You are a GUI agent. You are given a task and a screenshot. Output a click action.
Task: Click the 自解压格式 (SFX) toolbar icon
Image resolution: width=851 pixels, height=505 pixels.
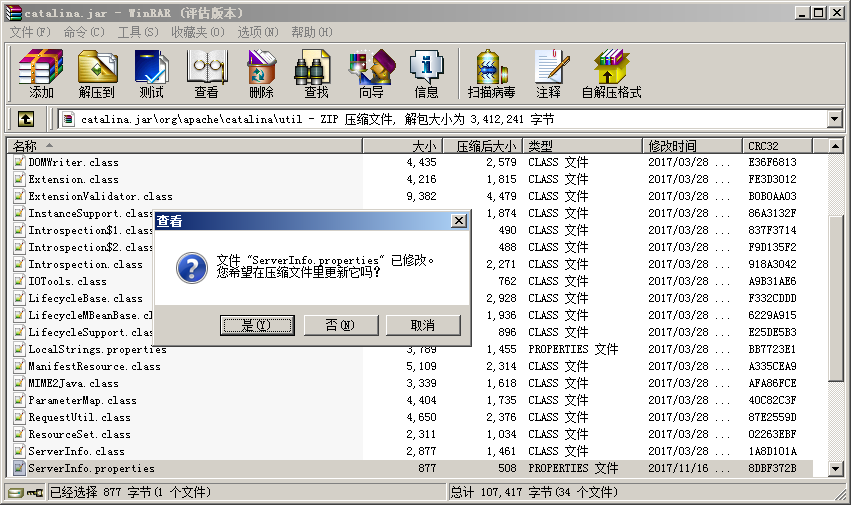(612, 74)
